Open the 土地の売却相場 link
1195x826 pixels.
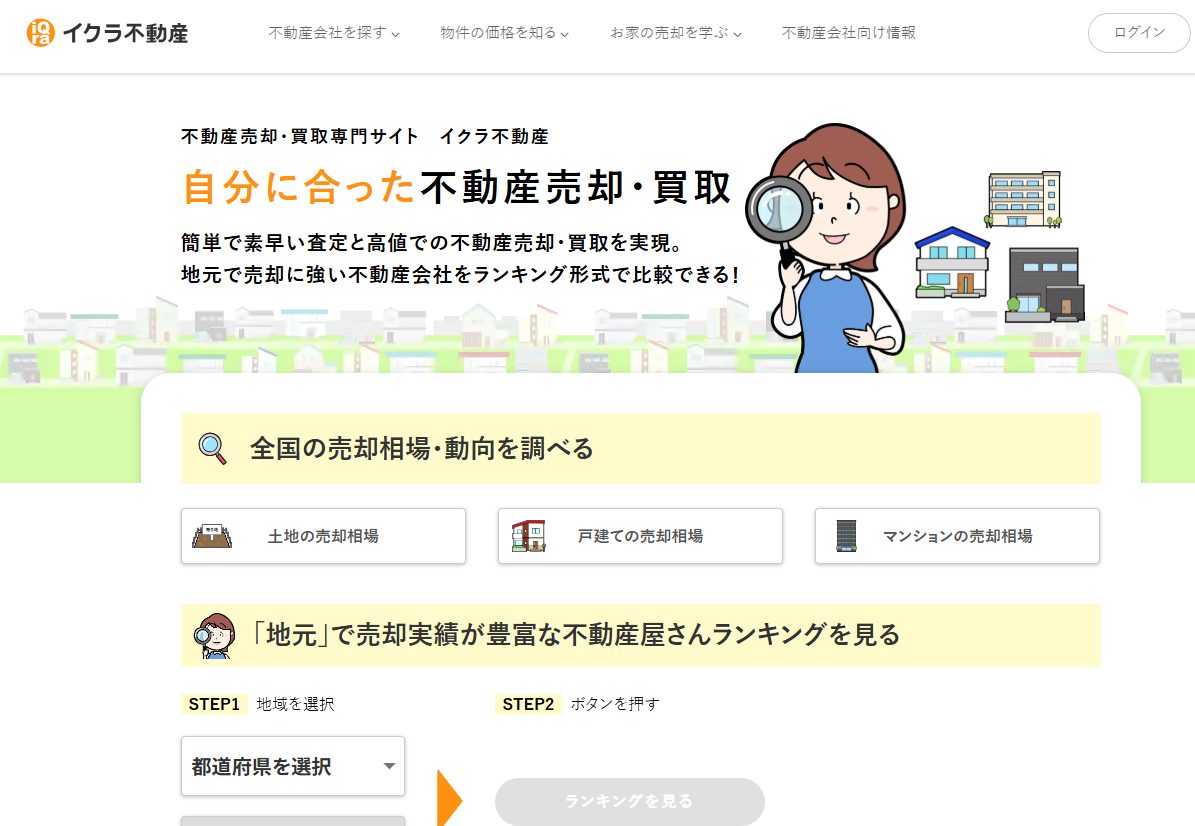pos(323,536)
